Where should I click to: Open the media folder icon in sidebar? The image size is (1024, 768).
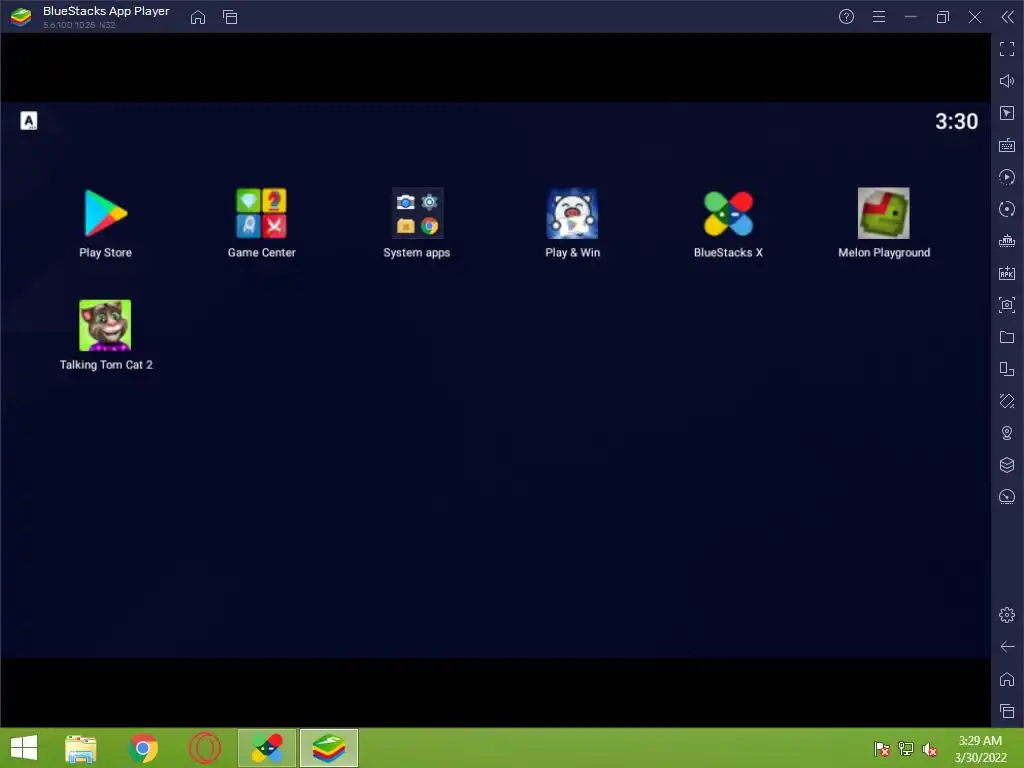click(x=1007, y=337)
